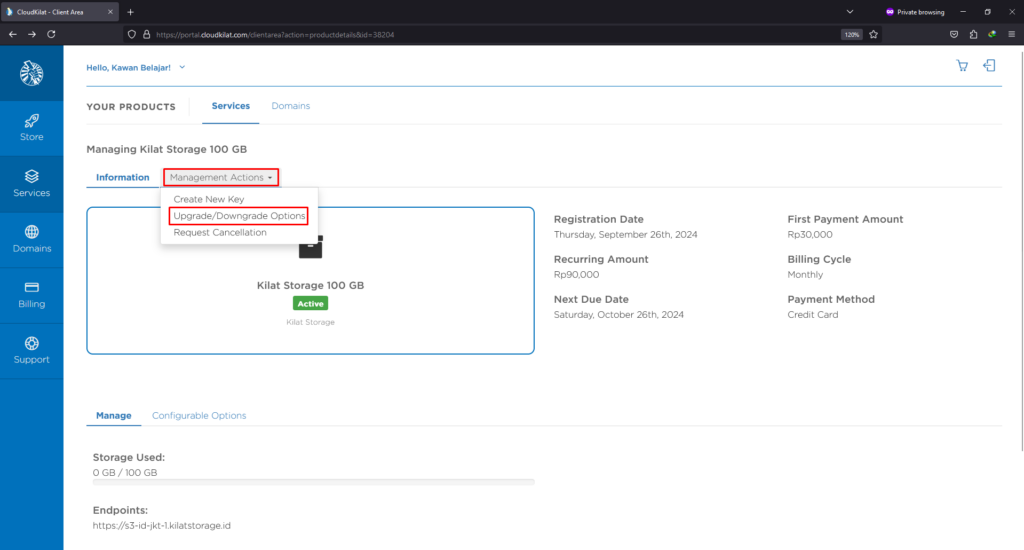Open the Configurable Options tab
The image size is (1024, 550).
pos(199,415)
